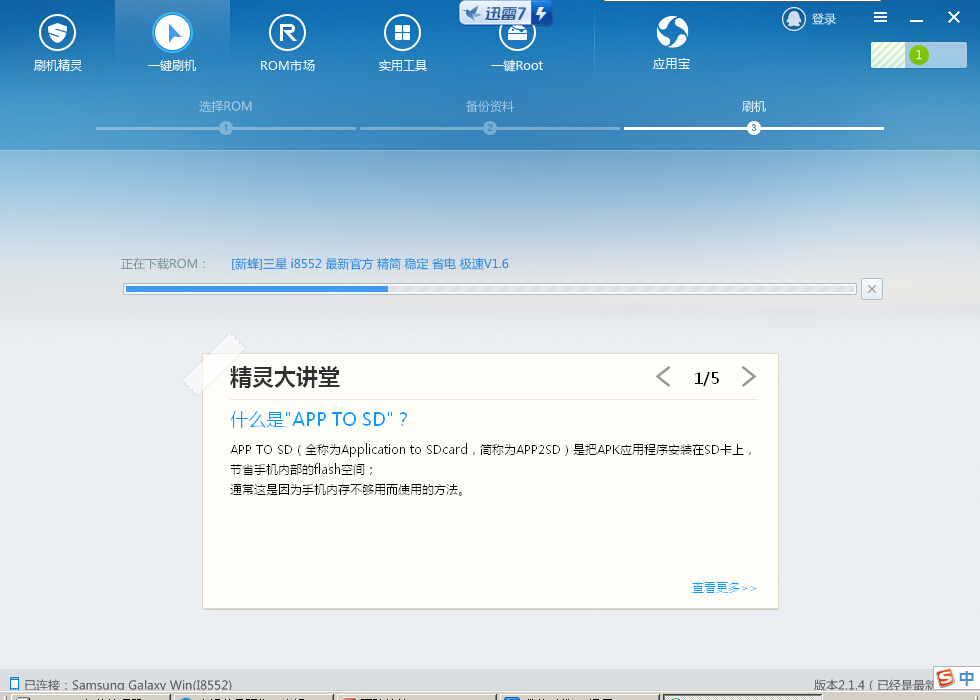The height and width of the screenshot is (700, 980).
Task: Open the ROM市场 ROM market
Action: (287, 40)
